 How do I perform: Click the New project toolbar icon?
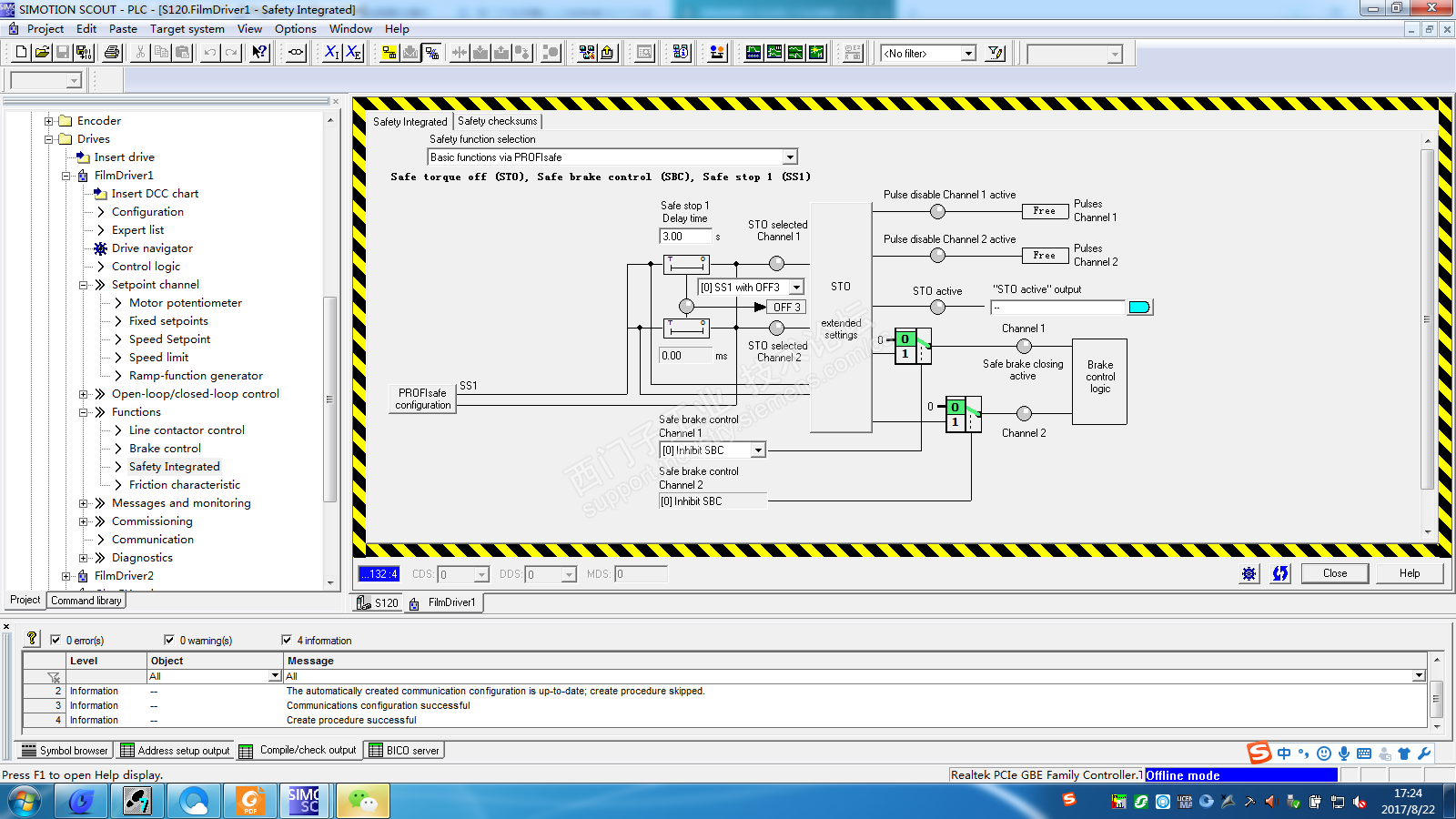click(x=22, y=53)
